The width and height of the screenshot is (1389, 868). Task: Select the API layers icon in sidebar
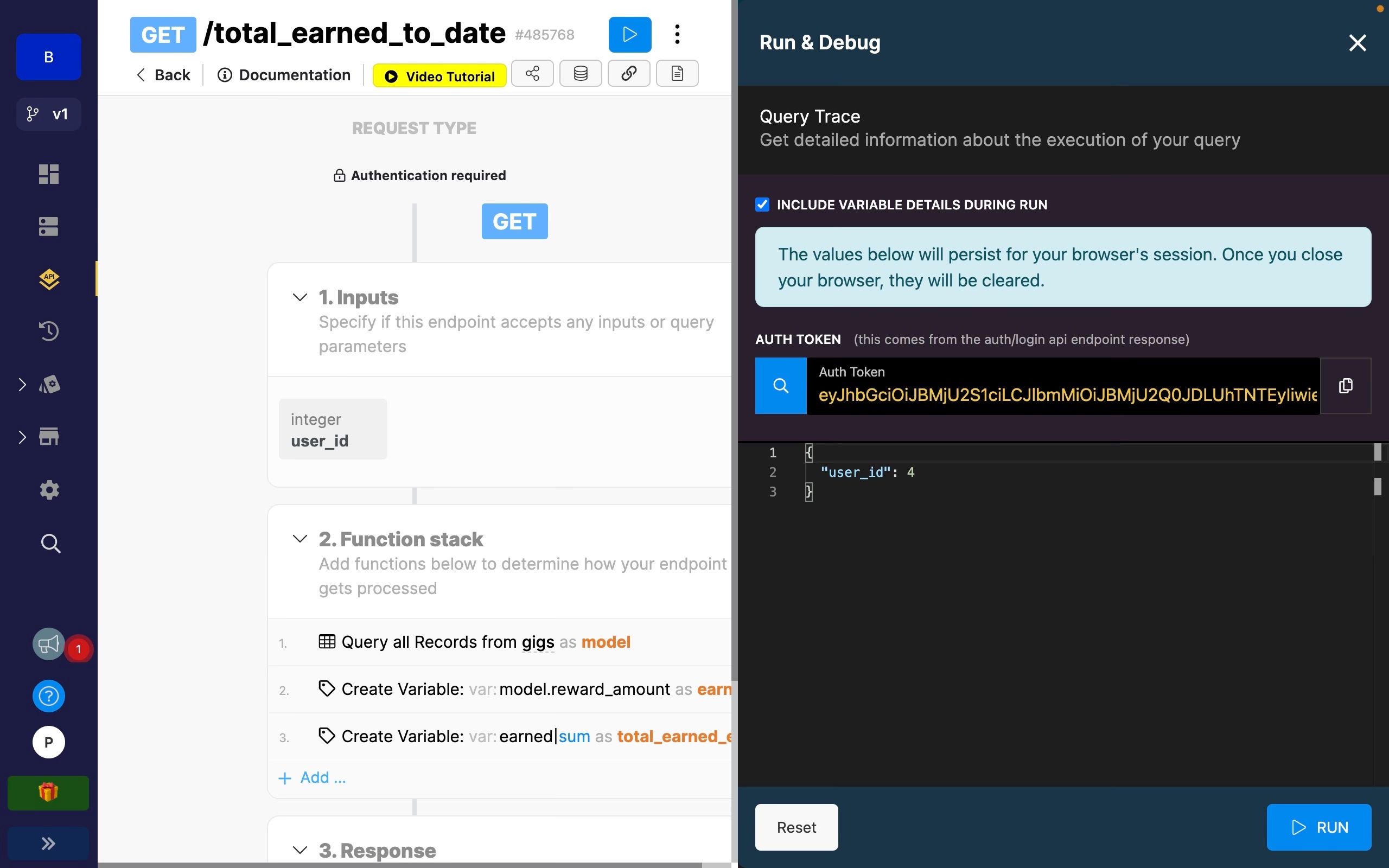tap(49, 279)
